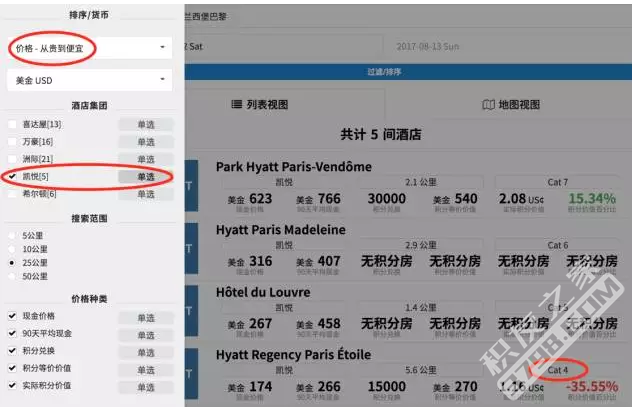Open Hyatt Regency Paris Étoile hotel
Image resolution: width=632 pixels, height=408 pixels.
[293, 354]
